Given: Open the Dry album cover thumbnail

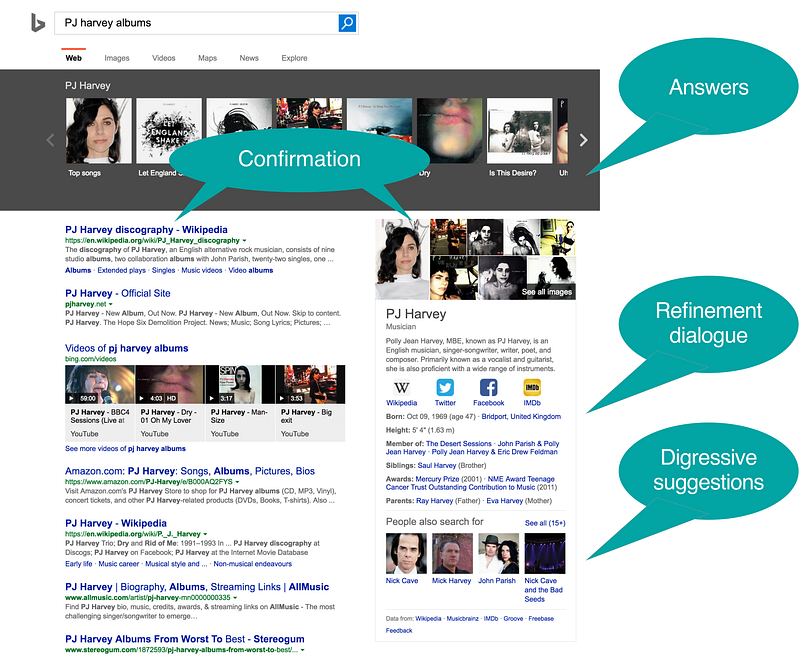Looking at the screenshot, I should [x=449, y=131].
